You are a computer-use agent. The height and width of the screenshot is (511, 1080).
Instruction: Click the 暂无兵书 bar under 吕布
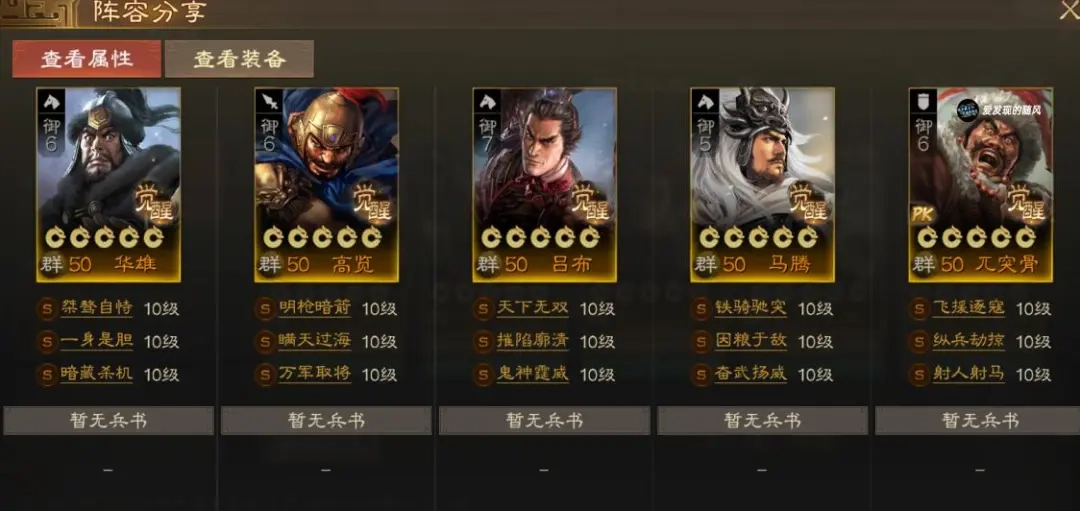[x=545, y=421]
